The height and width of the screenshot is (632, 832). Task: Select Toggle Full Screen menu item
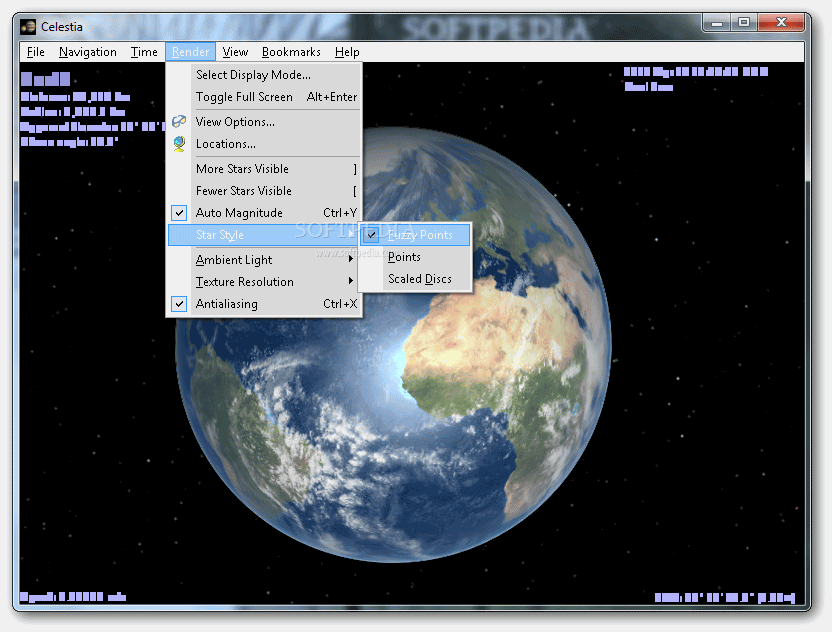click(264, 97)
